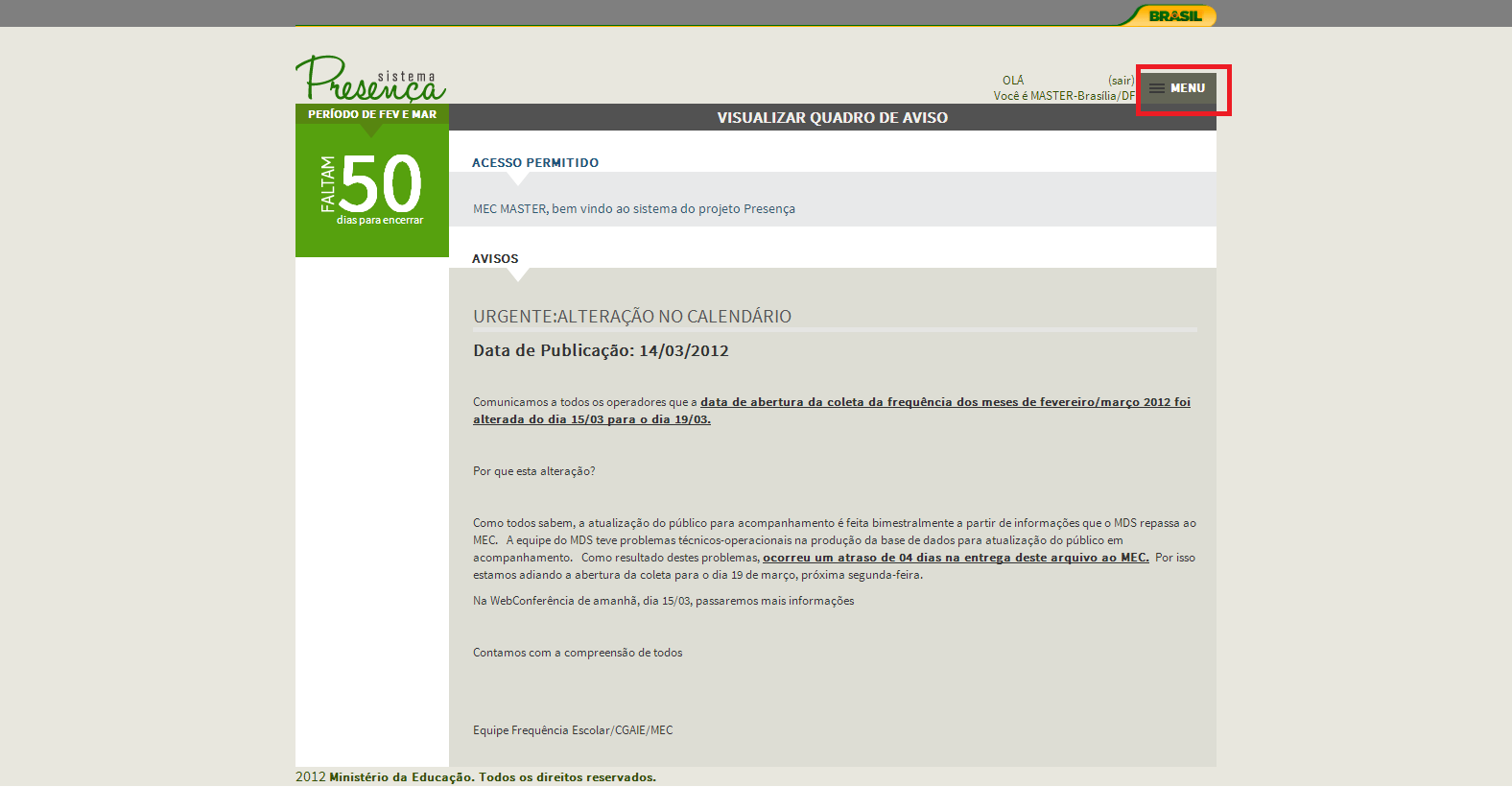Image resolution: width=1512 pixels, height=787 pixels.
Task: Click the '50 dias para encerrar' counter
Action: [x=372, y=190]
